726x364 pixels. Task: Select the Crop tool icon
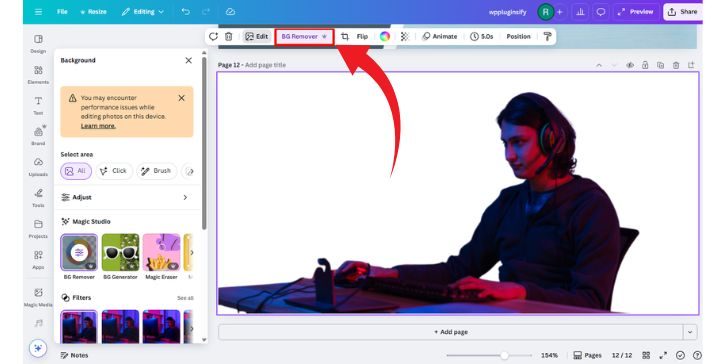345,37
